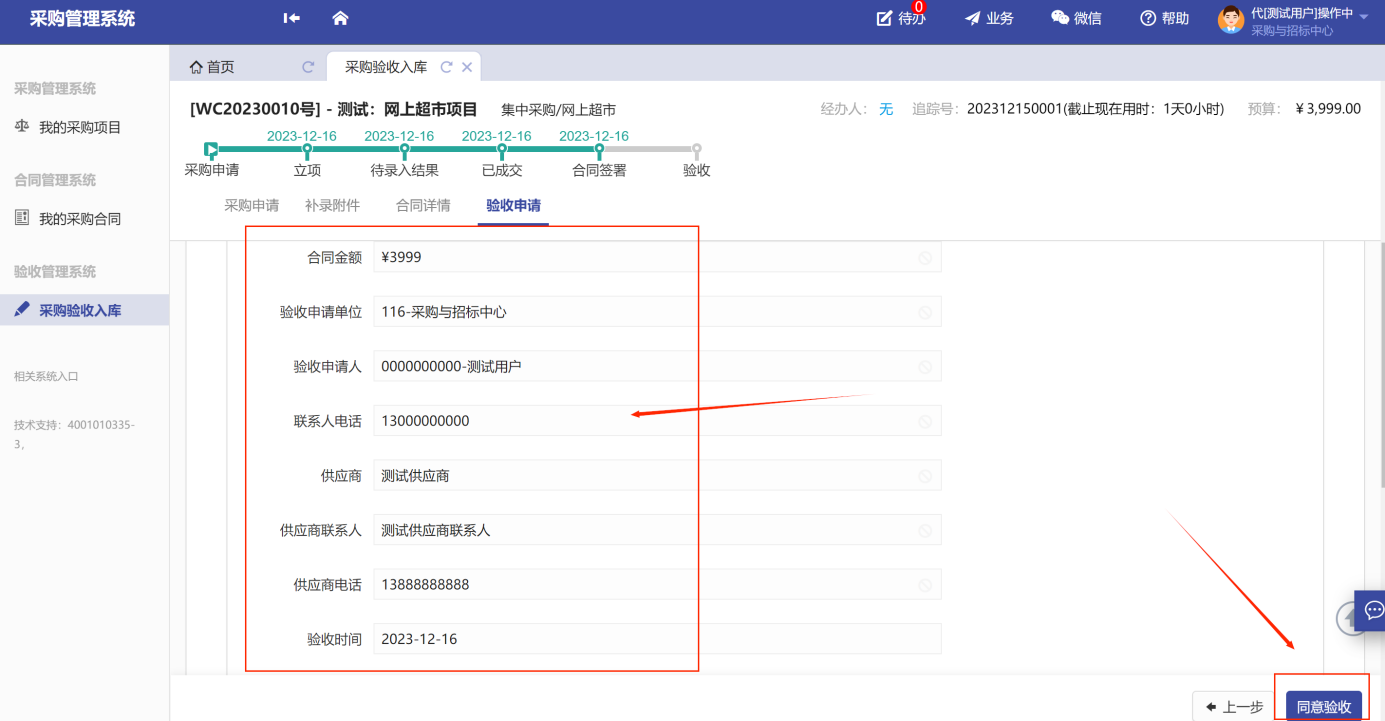Image resolution: width=1385 pixels, height=721 pixels.
Task: Go to home via house icon
Action: pos(340,18)
